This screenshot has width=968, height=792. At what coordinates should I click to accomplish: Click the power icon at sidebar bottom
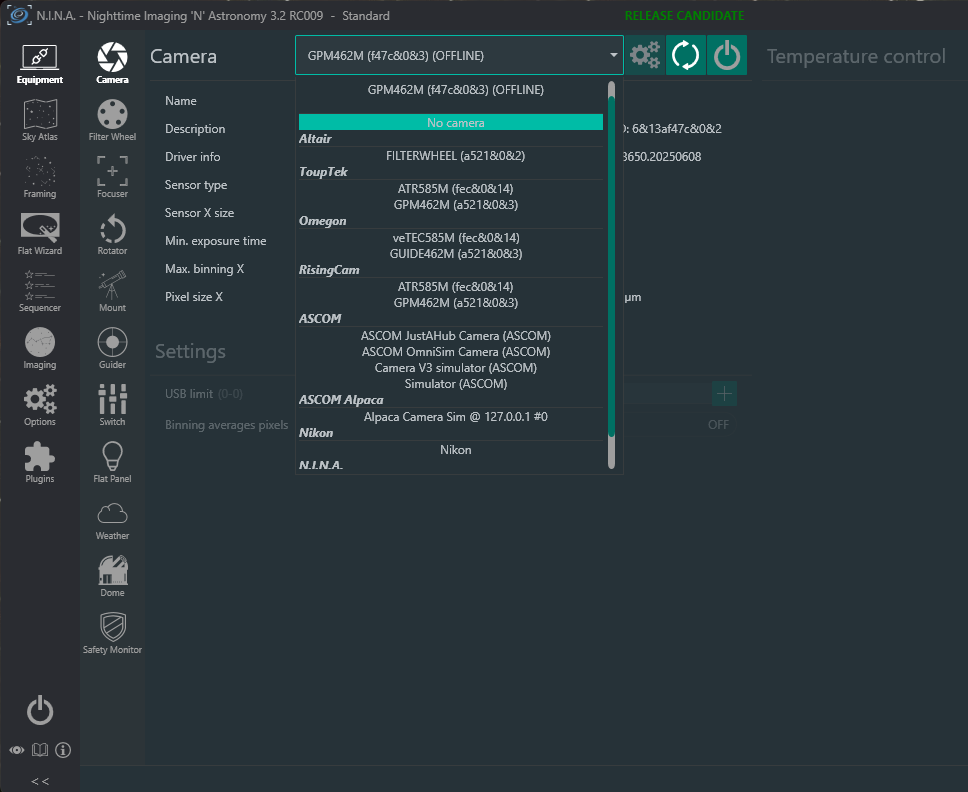point(40,711)
